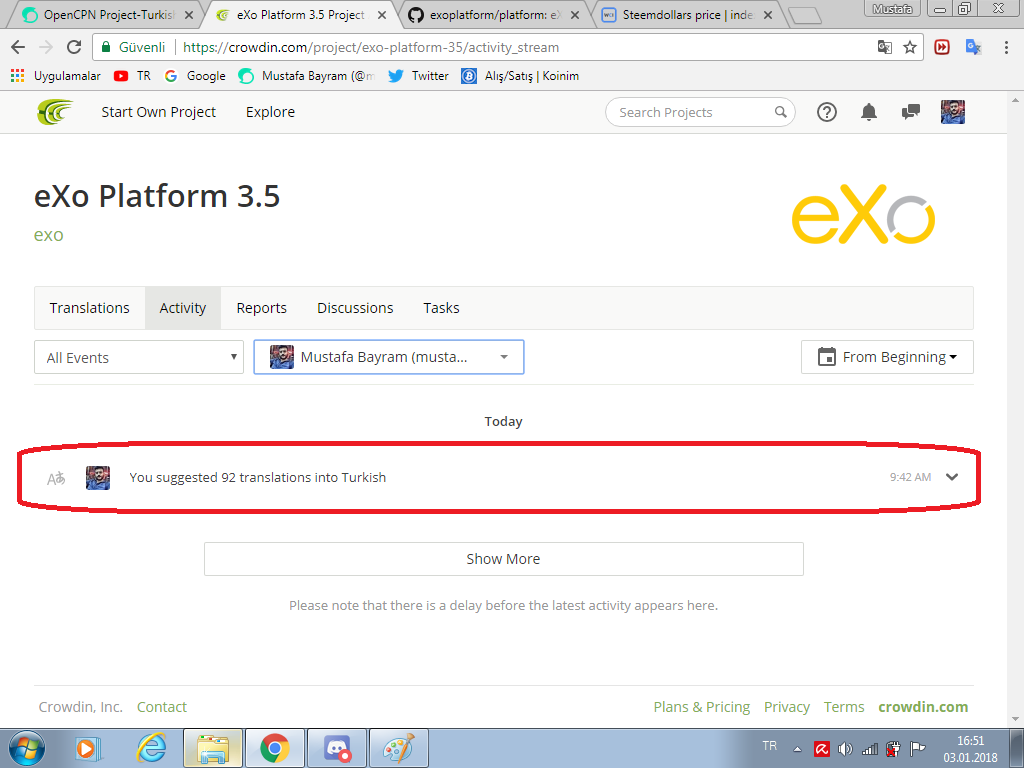1026x768 pixels.
Task: Click the Explore link
Action: pos(270,112)
